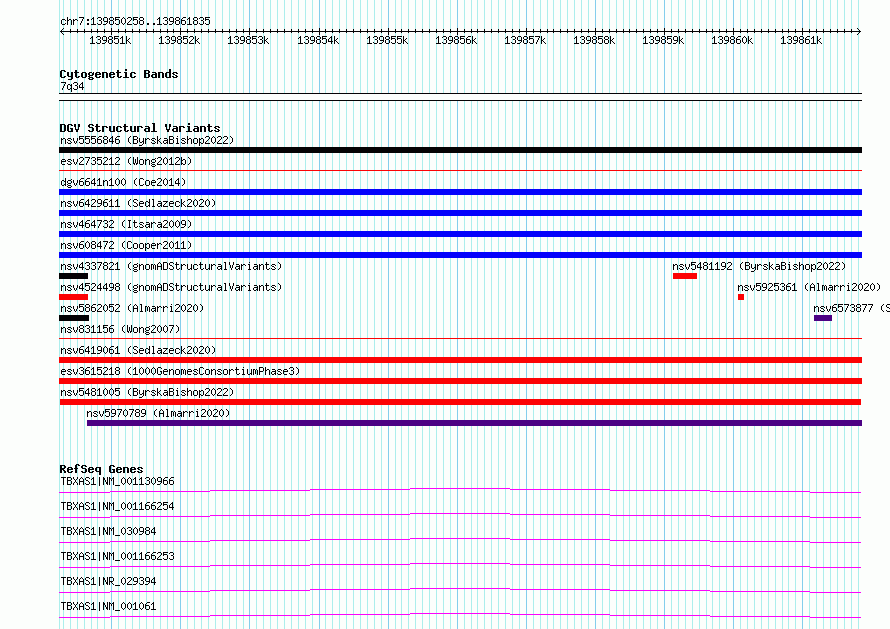Click ruler position 139852k
890x629 pixels.
pyautogui.click(x=179, y=40)
